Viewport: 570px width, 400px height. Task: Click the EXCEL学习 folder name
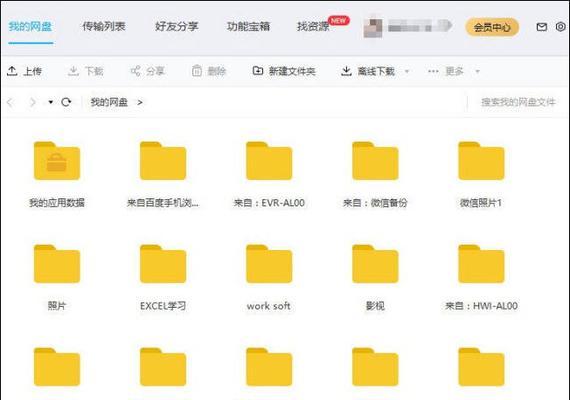(x=163, y=306)
